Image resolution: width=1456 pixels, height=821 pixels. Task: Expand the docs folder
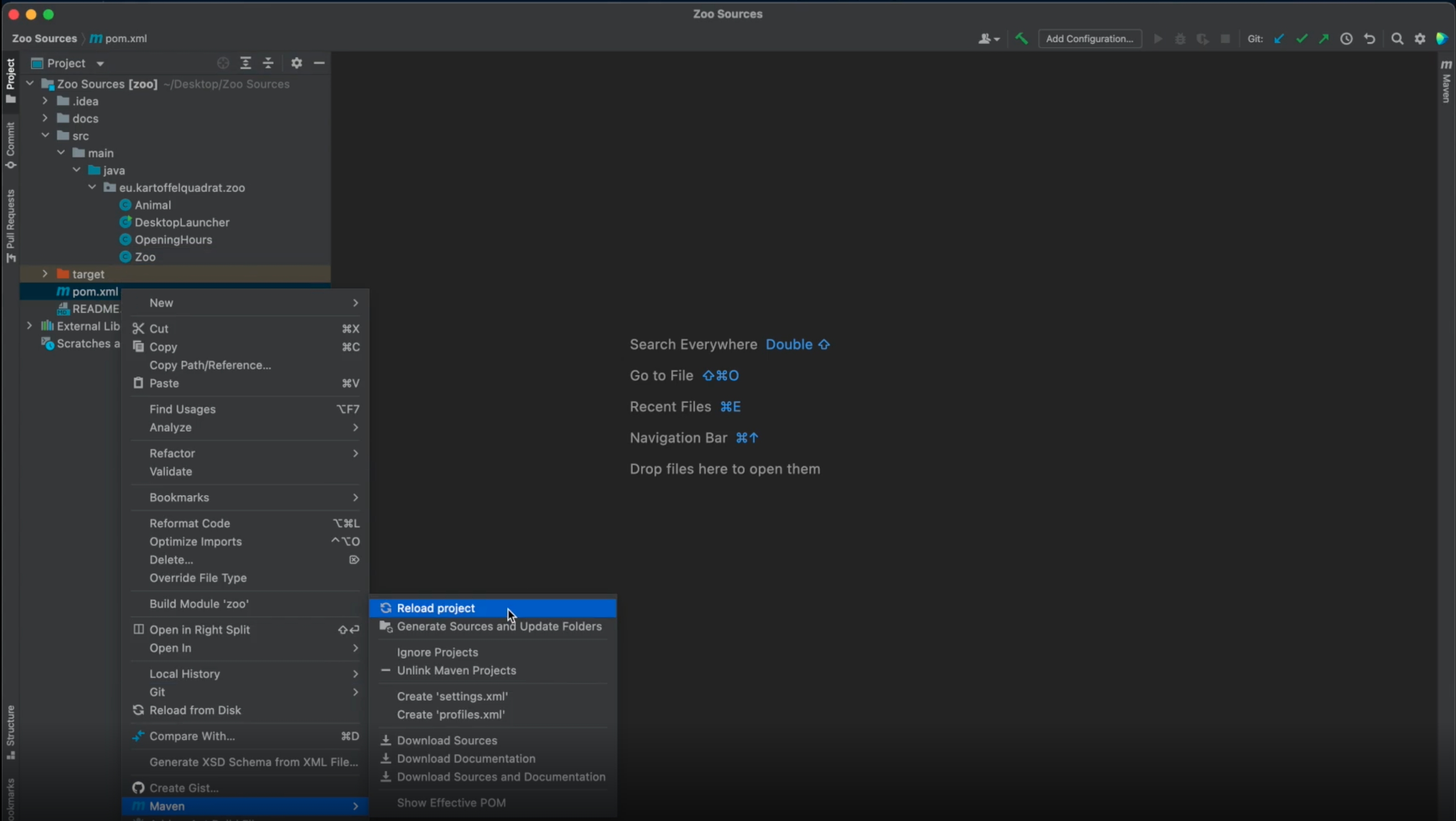click(45, 118)
